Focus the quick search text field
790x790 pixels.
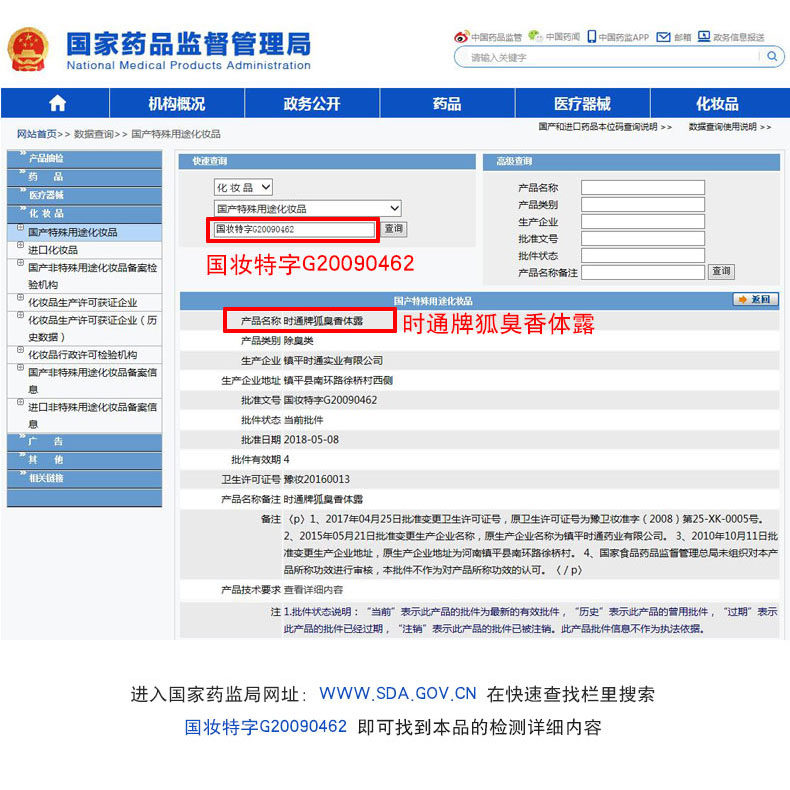pyautogui.click(x=294, y=229)
